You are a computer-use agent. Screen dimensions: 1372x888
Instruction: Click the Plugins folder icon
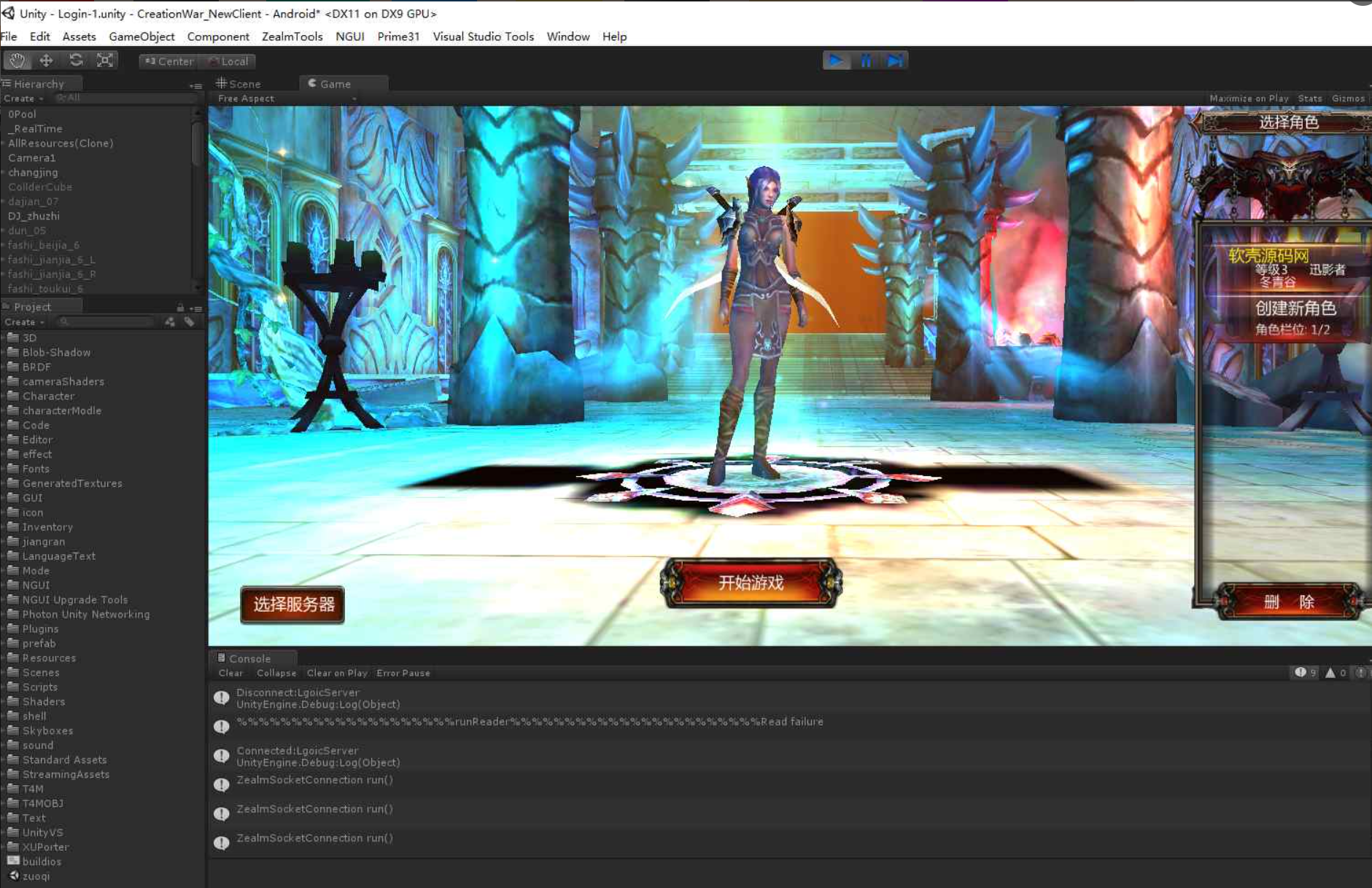(x=13, y=628)
